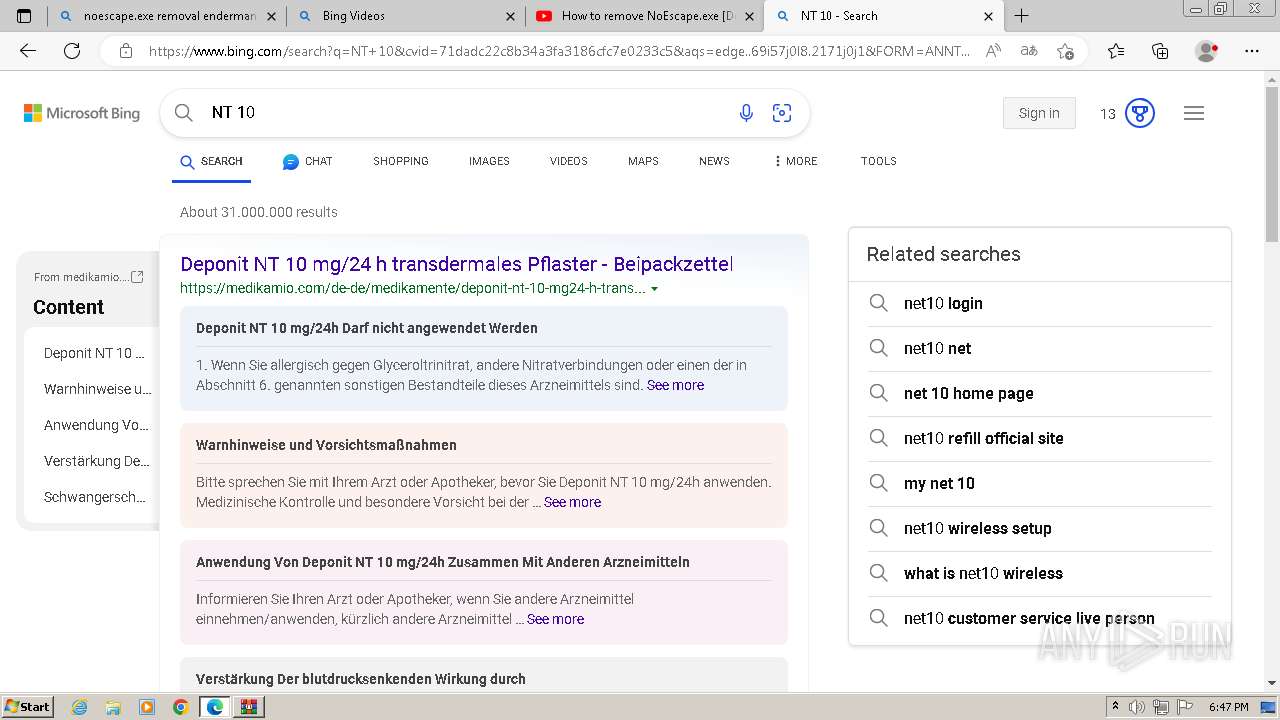Add page to favorites star icon
This screenshot has height=720, width=1280.
[1065, 51]
